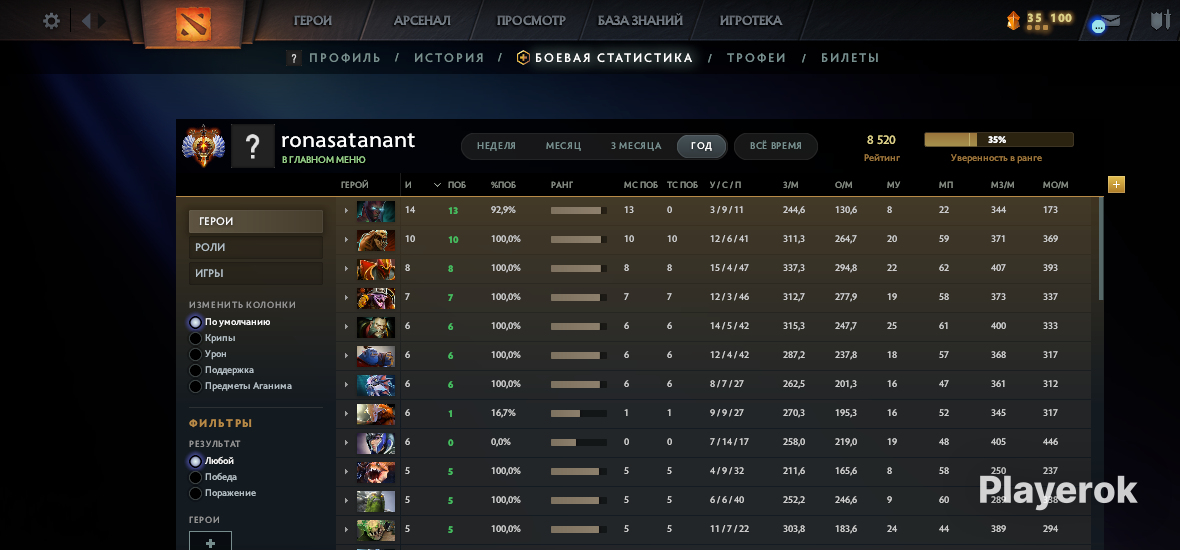Click the shards currency icon
This screenshot has height=550, width=1180.
[x=1014, y=21]
